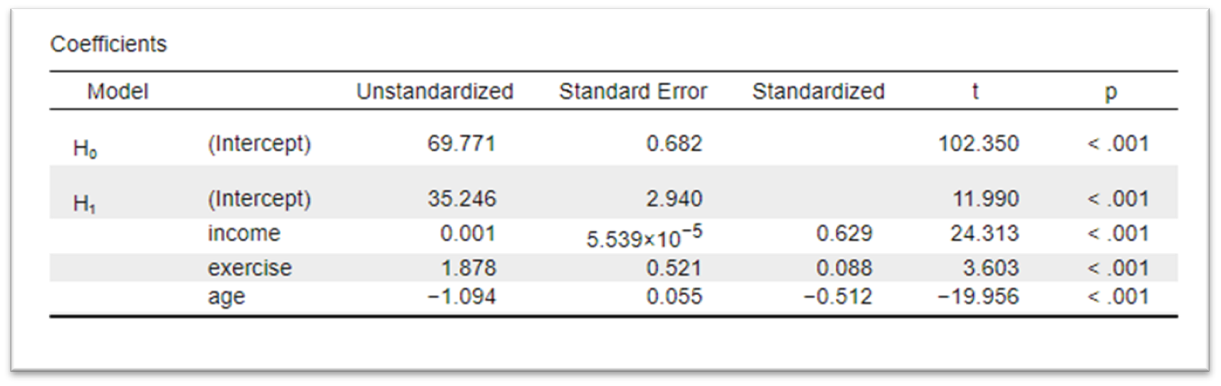This screenshot has height=386, width=1221.
Task: Click the Unstandardized column header
Action: tap(435, 92)
